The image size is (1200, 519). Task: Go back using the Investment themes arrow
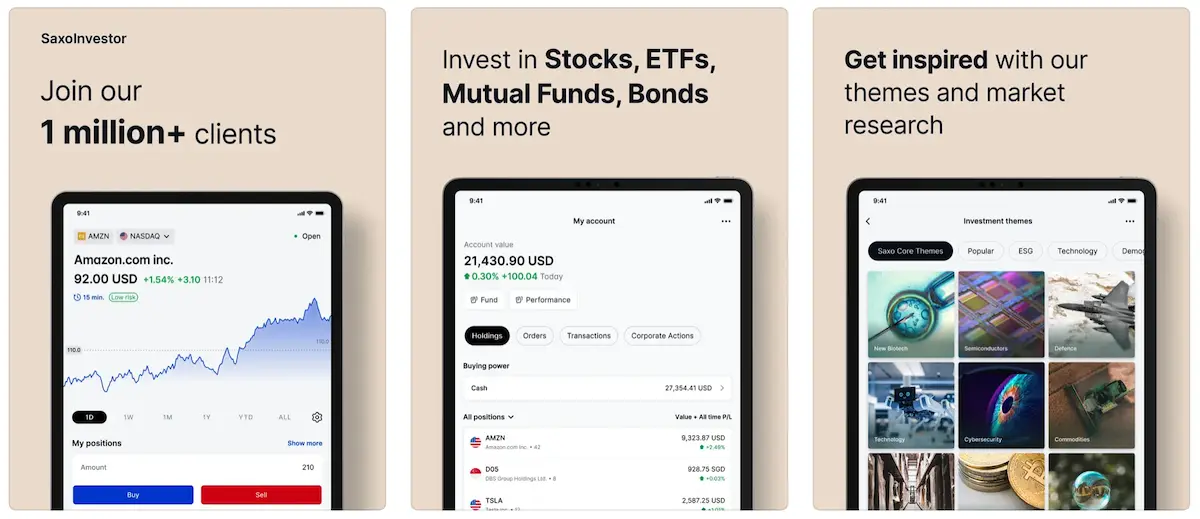click(868, 221)
